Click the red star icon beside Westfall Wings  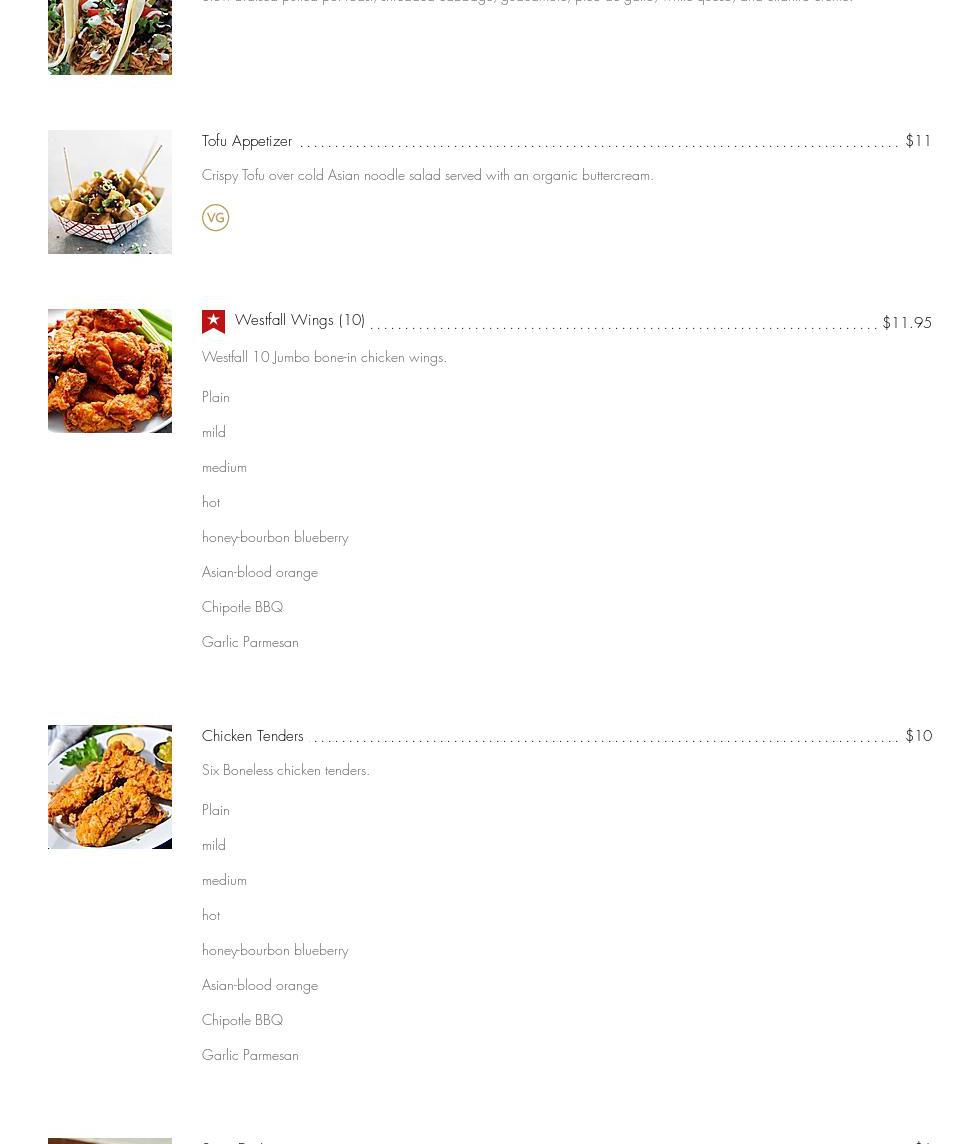(213, 321)
